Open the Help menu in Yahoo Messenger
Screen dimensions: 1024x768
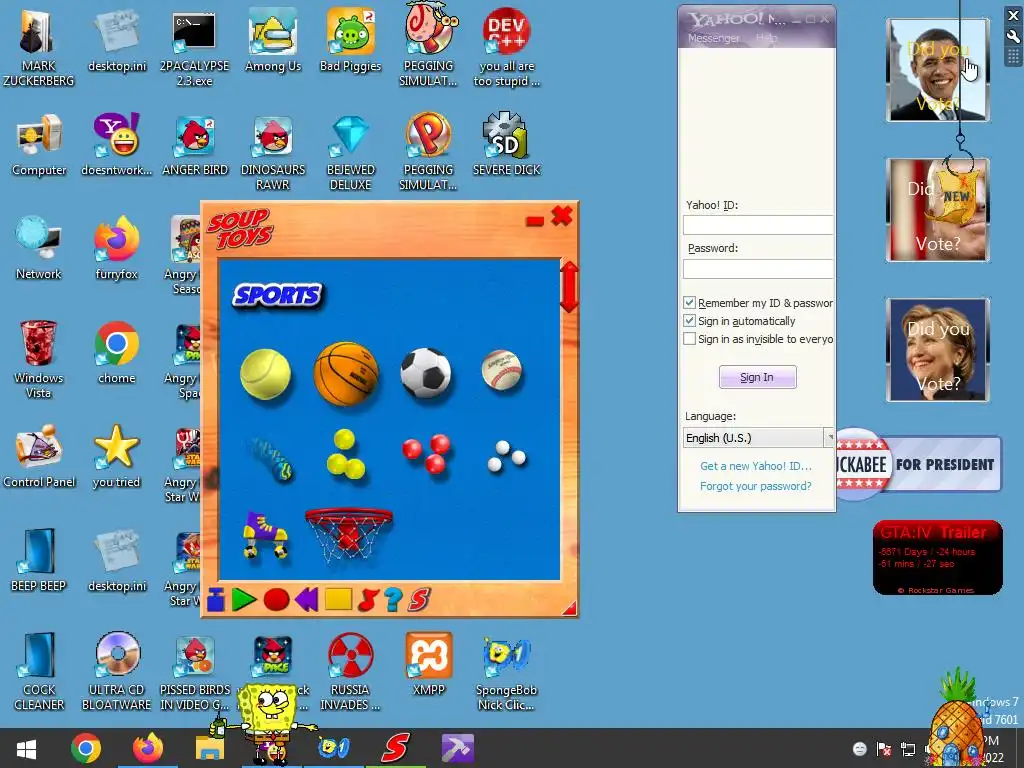point(767,38)
